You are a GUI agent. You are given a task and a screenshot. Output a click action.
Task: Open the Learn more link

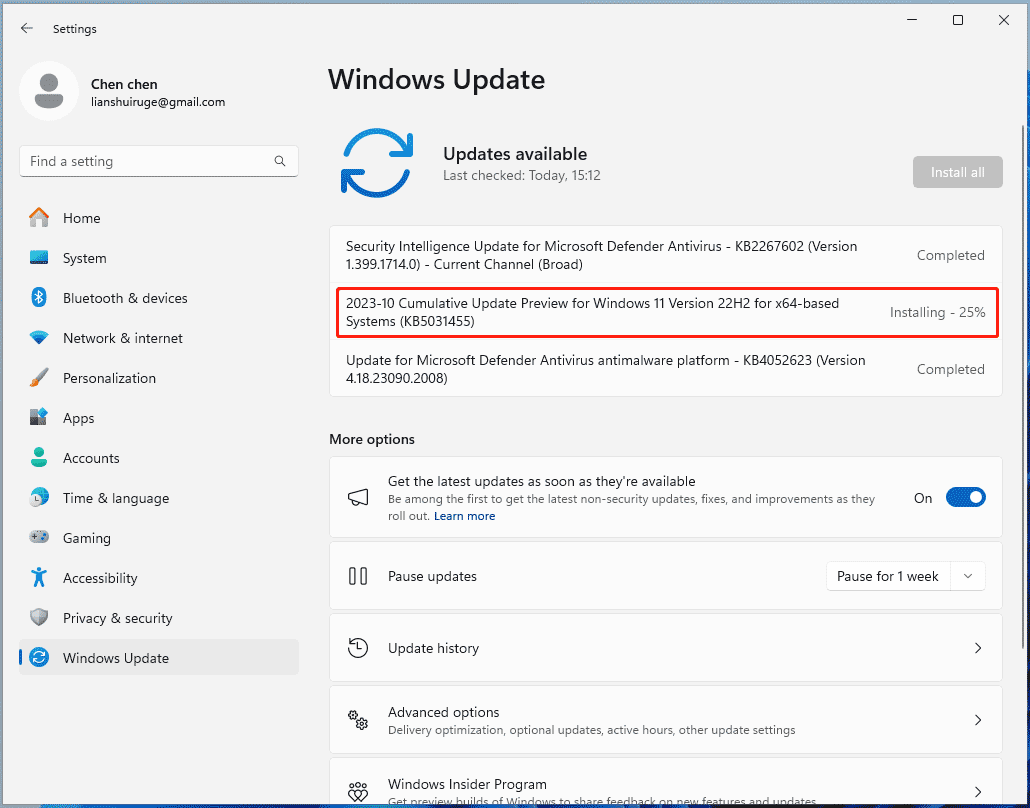(464, 516)
